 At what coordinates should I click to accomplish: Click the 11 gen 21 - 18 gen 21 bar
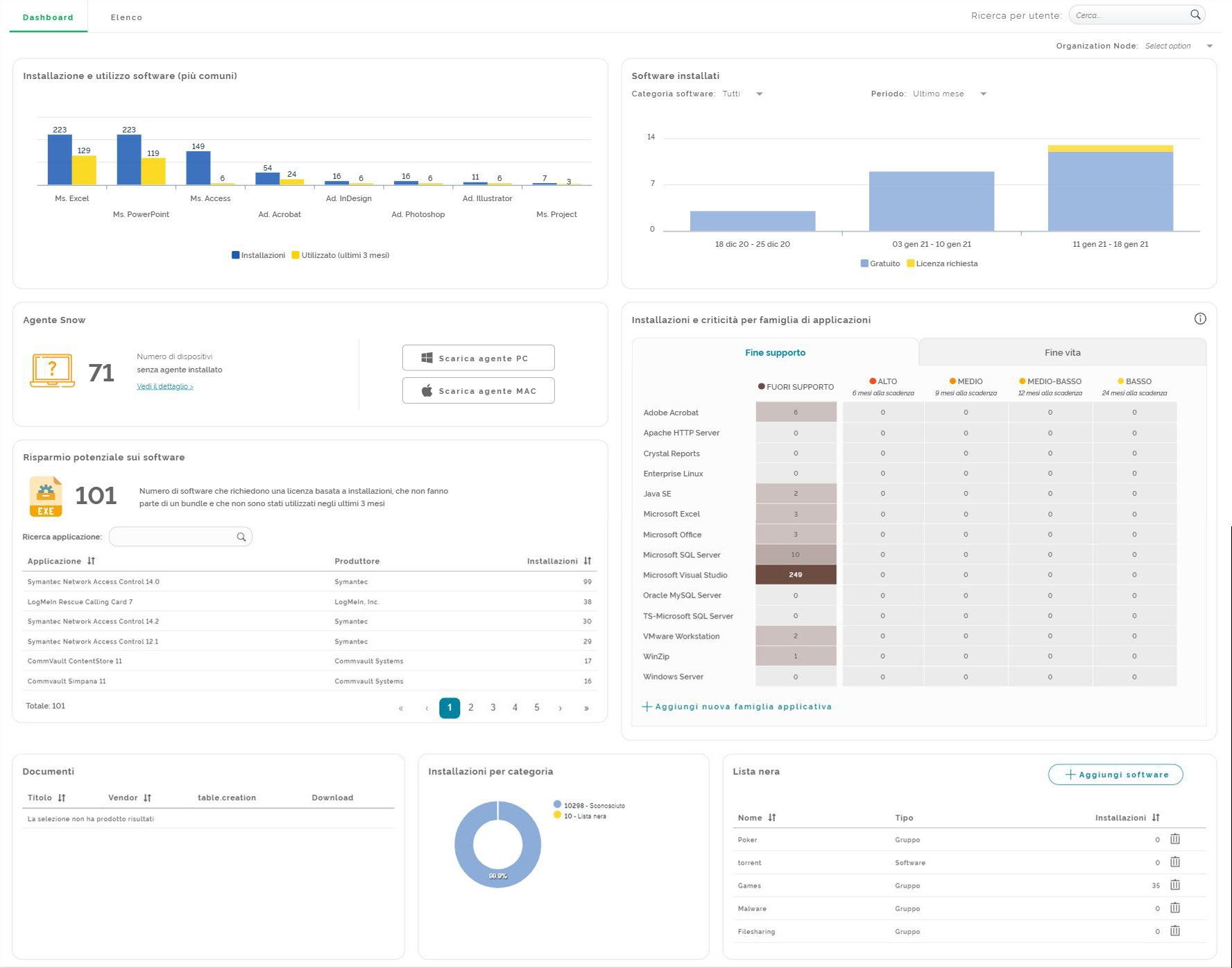pos(1110,188)
